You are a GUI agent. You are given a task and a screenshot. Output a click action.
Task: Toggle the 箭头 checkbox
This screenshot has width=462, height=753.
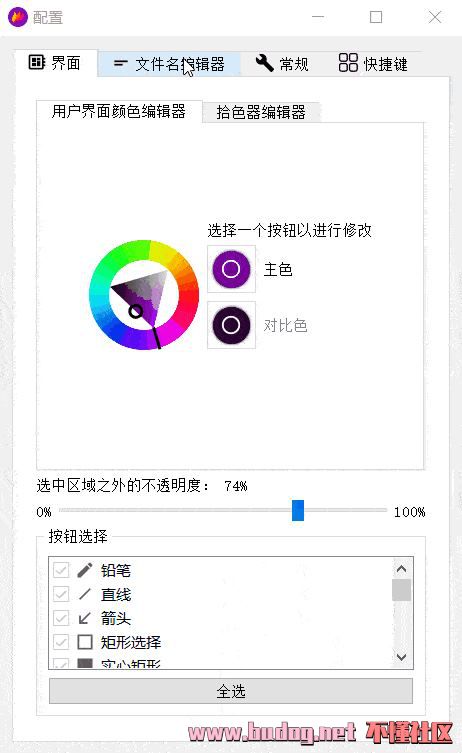pos(61,618)
